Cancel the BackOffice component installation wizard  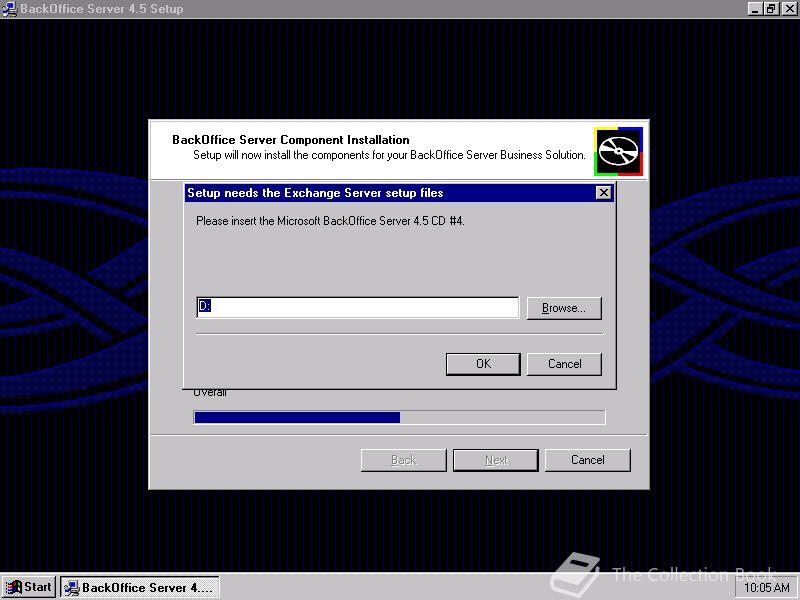588,460
